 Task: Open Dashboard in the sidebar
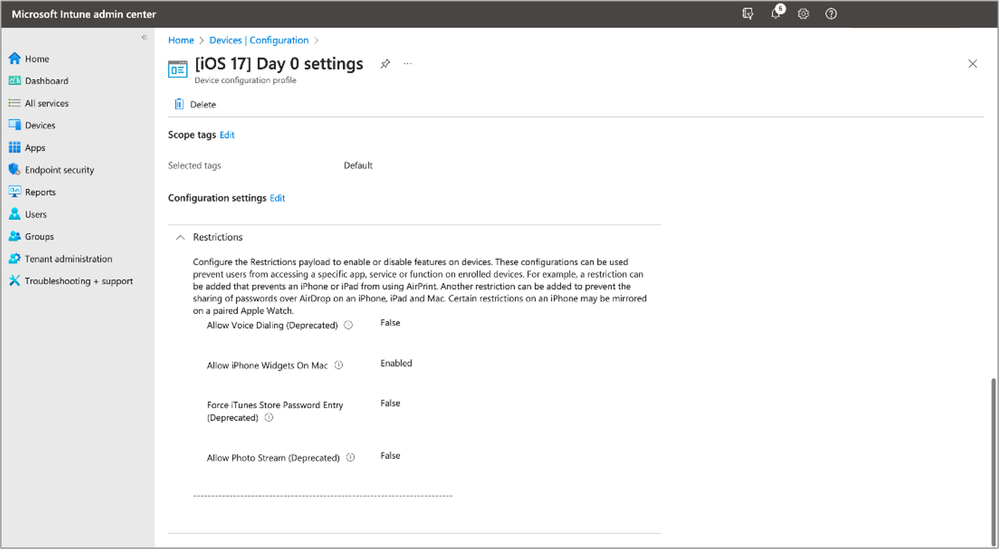pyautogui.click(x=38, y=81)
